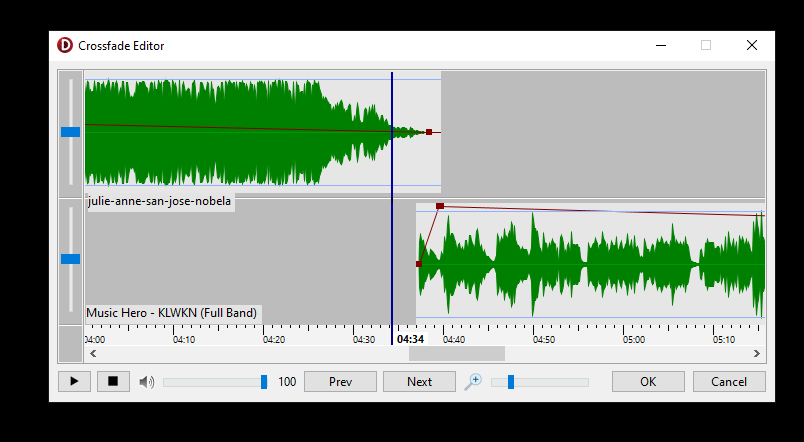Click Music Hero track volume fader

tap(71, 259)
